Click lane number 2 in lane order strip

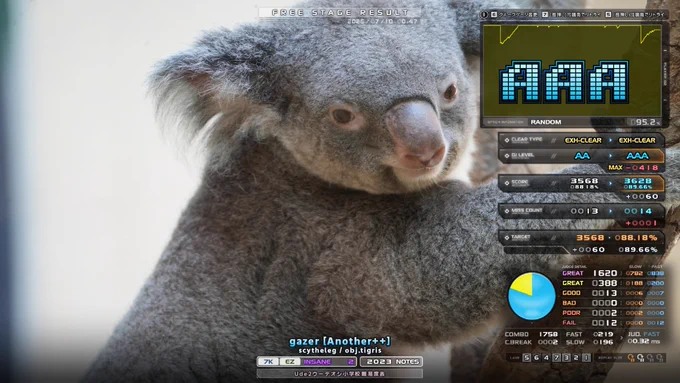576,358
